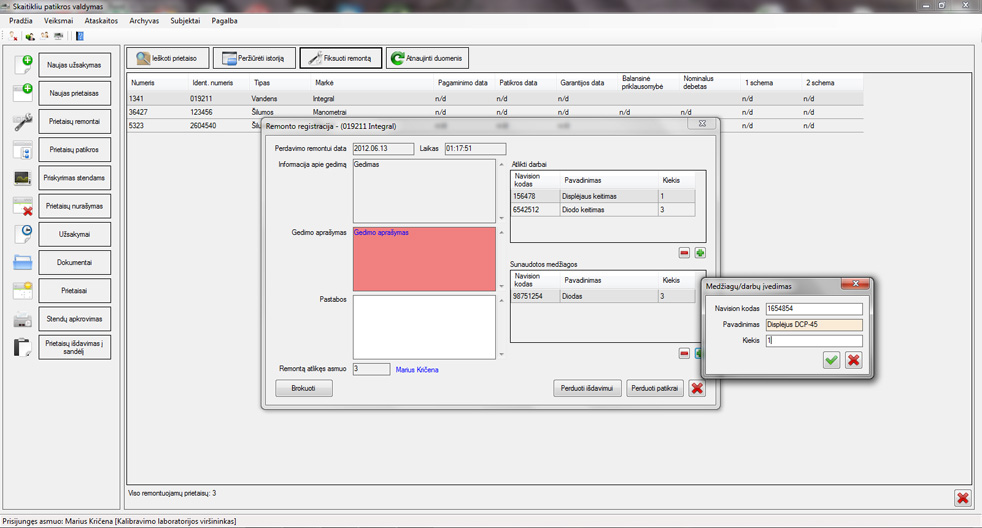This screenshot has height=528, width=982.
Task: Add new row to Atlikti darbai
Action: [x=700, y=253]
